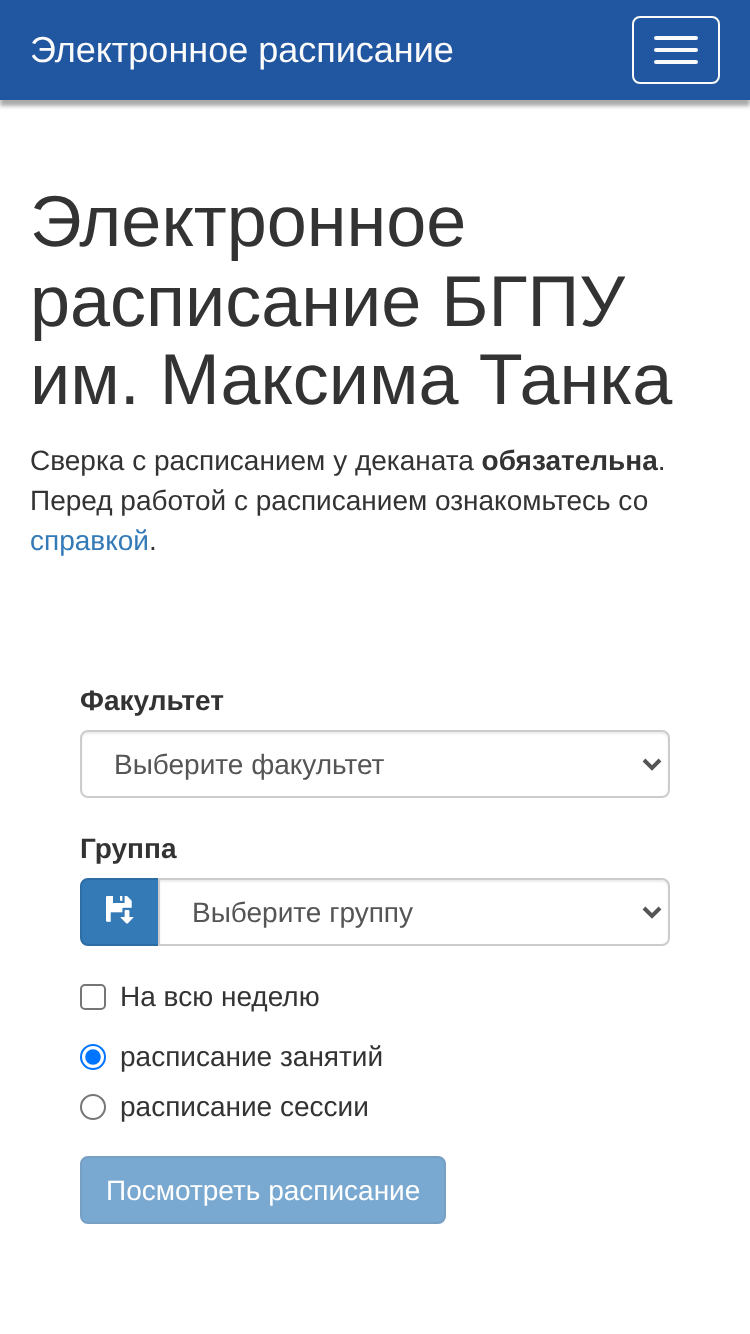Select the "расписание занятий" radio button
The height and width of the screenshot is (1334, 750).
pos(93,1057)
